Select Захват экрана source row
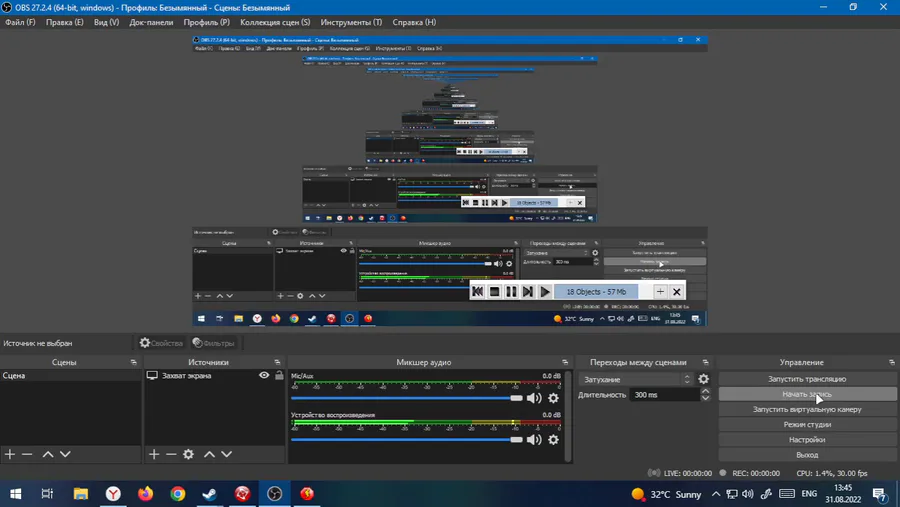900x507 pixels. [214, 376]
